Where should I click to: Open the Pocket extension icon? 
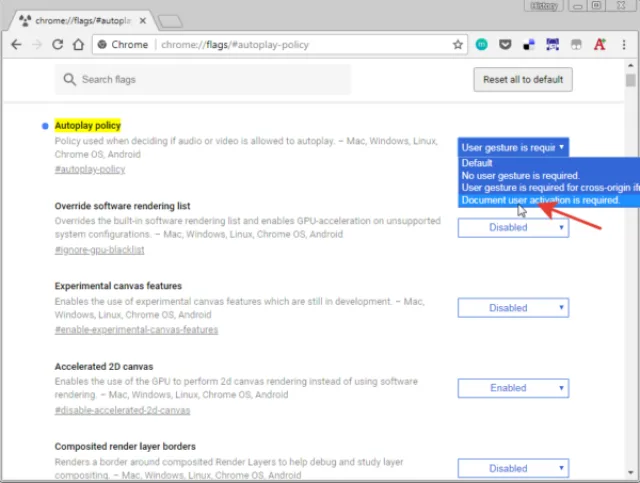505,45
